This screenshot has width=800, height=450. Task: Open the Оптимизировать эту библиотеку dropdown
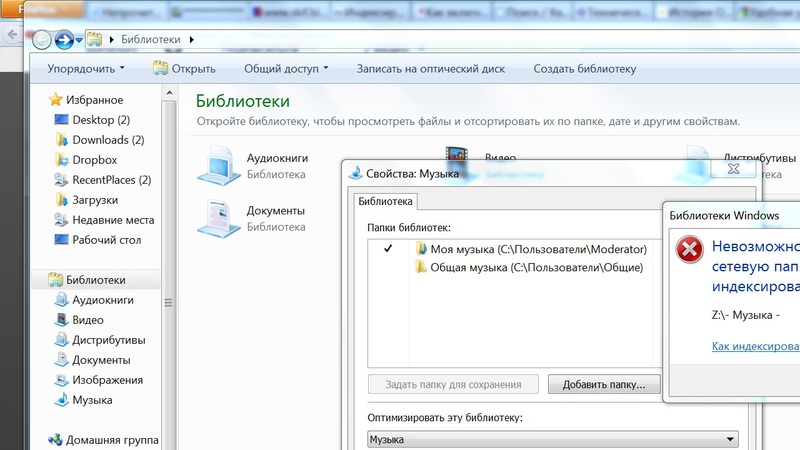[553, 439]
